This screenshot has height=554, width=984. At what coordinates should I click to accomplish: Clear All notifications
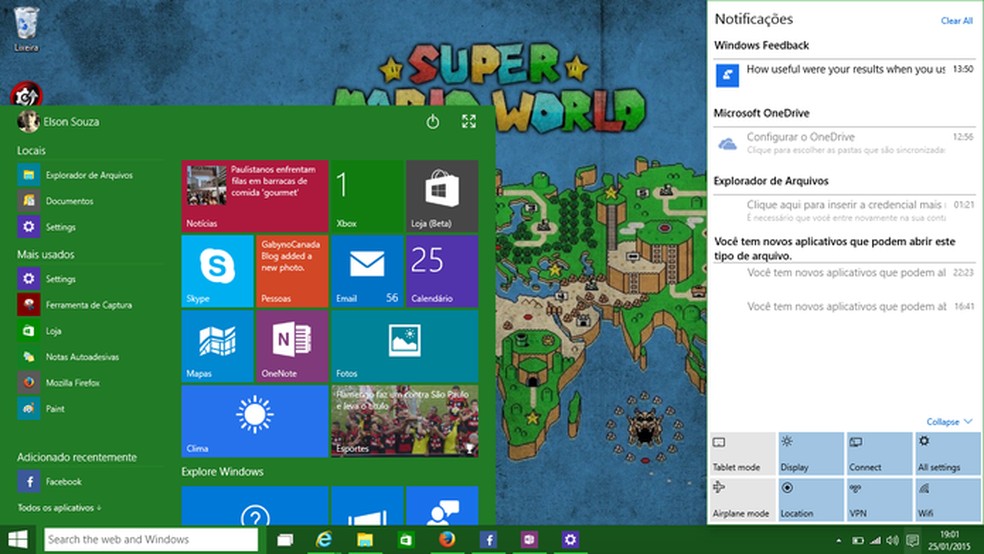coord(956,21)
